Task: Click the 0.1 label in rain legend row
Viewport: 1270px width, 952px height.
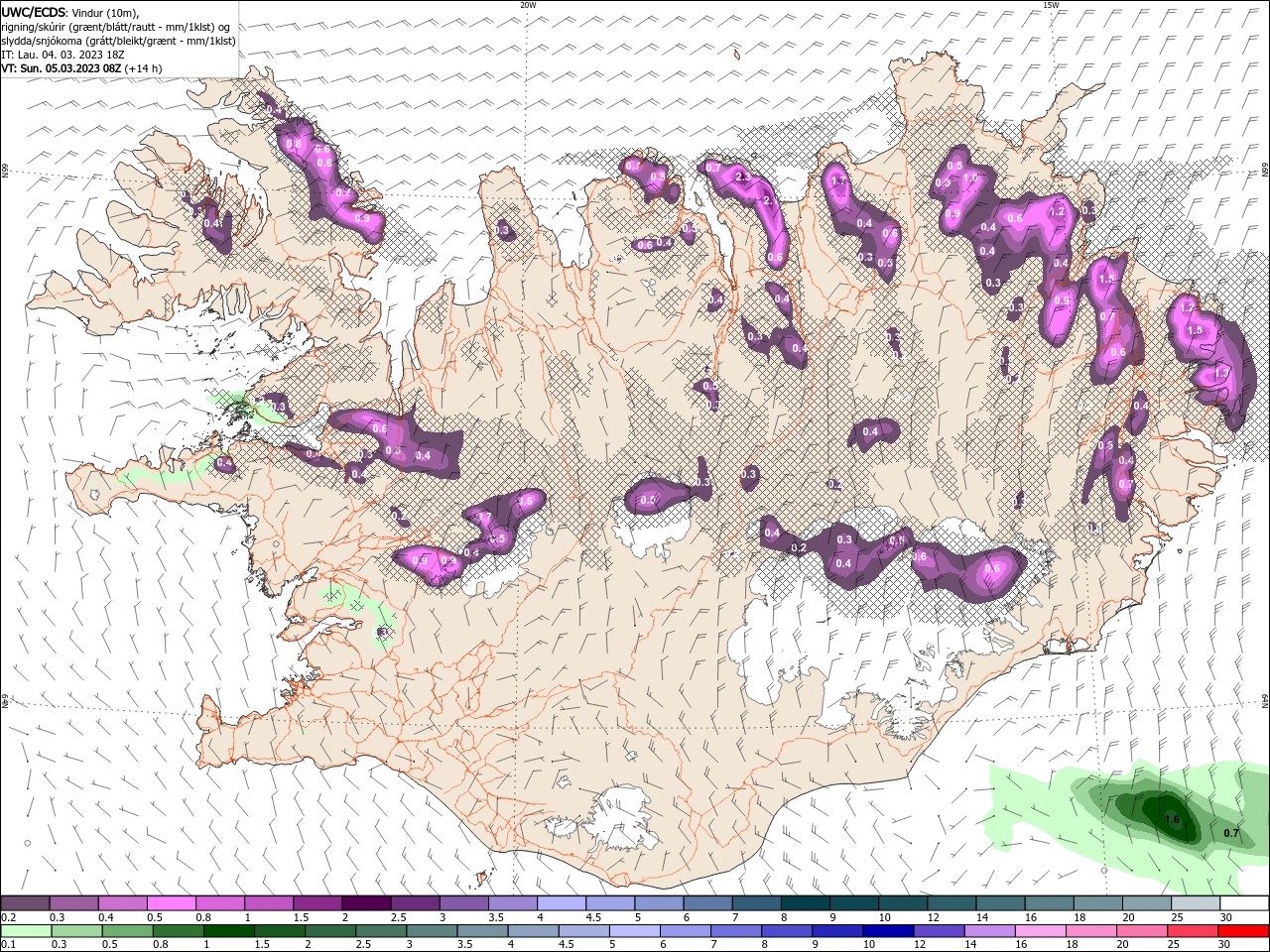Action: point(8,945)
